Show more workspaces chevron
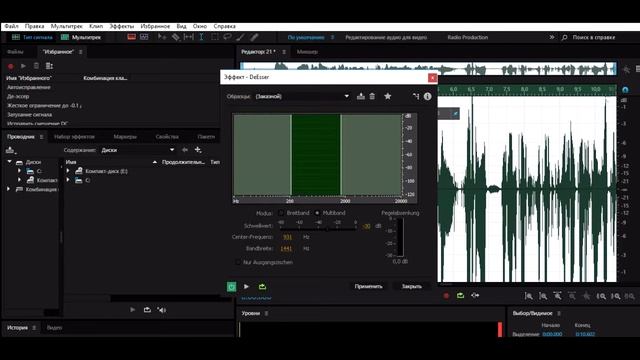Image resolution: width=640 pixels, height=360 pixels. (x=552, y=37)
